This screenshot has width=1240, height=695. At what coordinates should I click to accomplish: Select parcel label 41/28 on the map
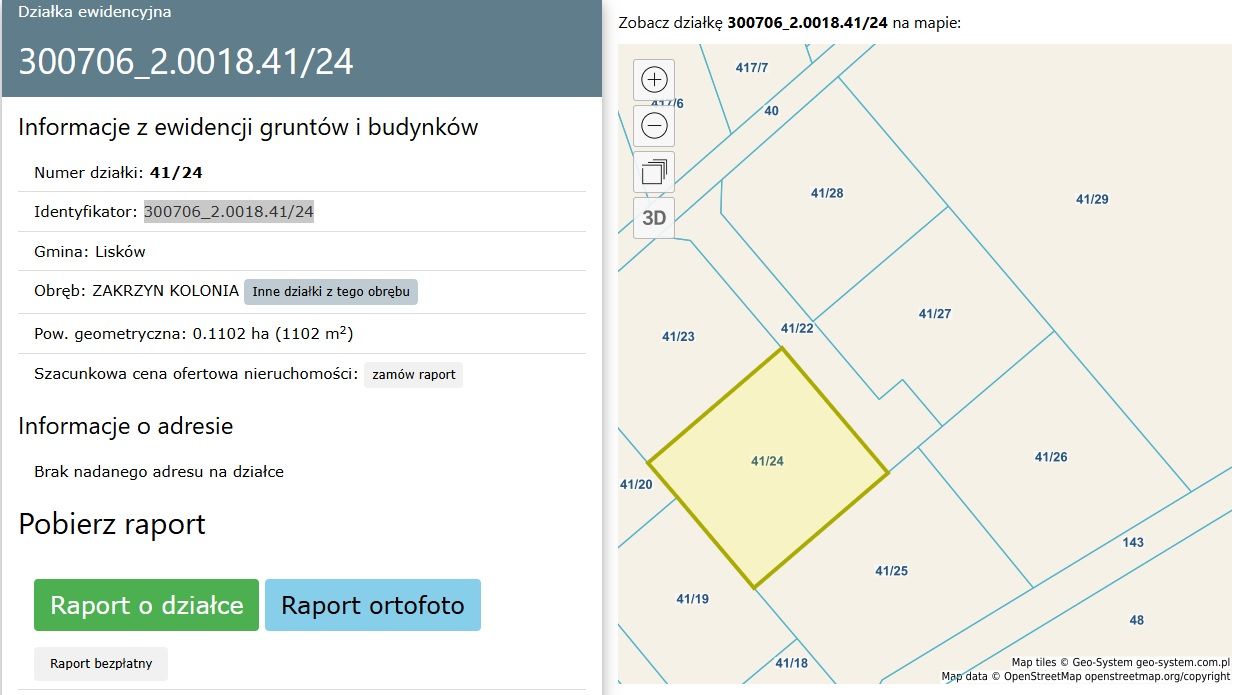827,193
